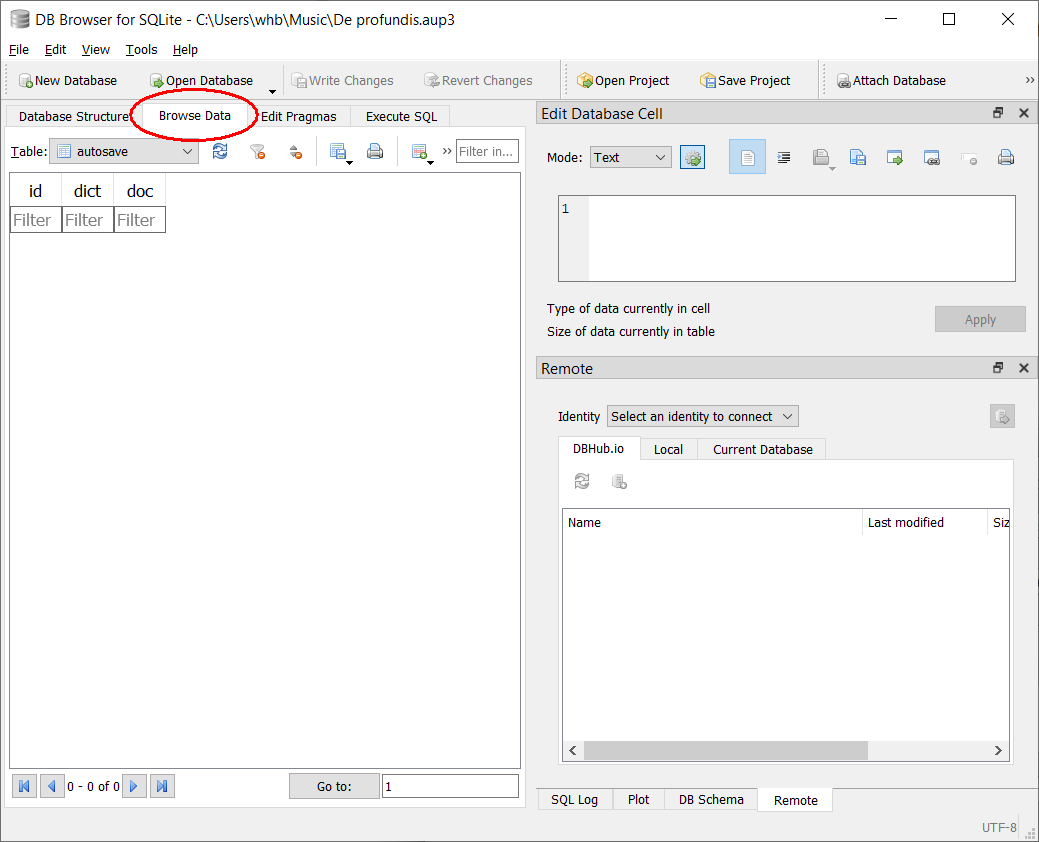Expand the Mode dropdown set to Text
This screenshot has height=842, width=1039.
630,157
